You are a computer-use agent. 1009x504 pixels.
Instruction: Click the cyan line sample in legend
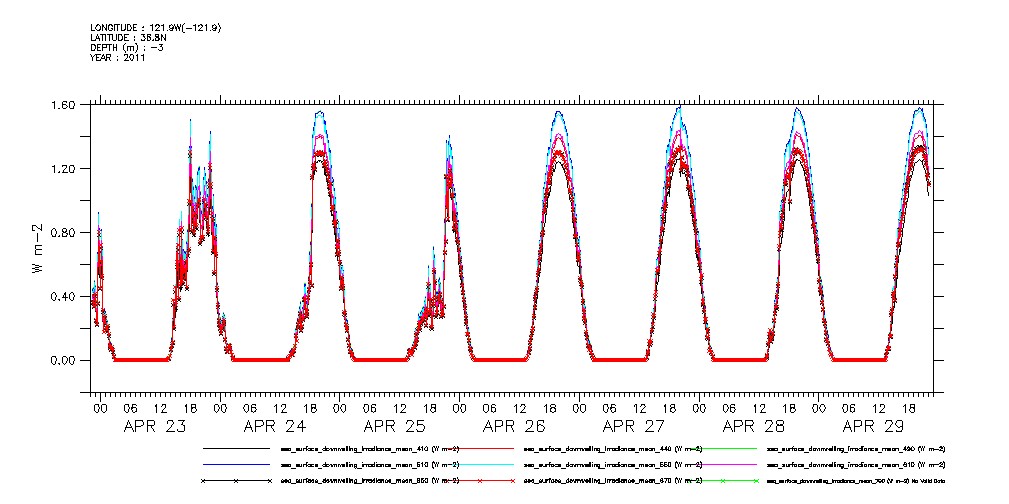(x=479, y=464)
